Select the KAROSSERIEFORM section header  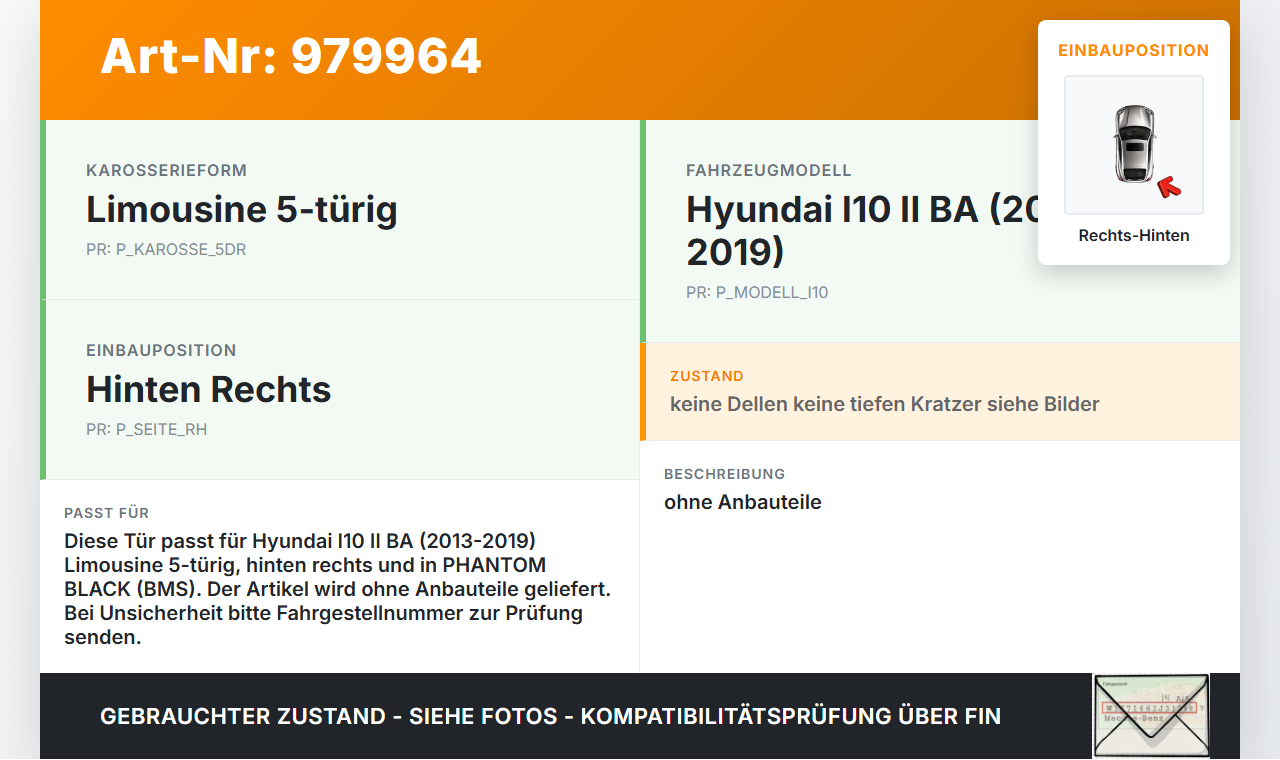166,170
